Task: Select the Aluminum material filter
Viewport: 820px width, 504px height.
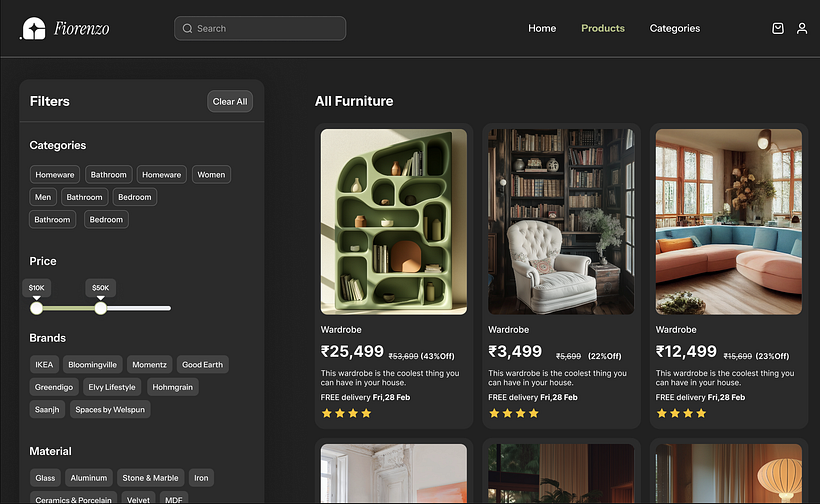Action: [x=88, y=478]
